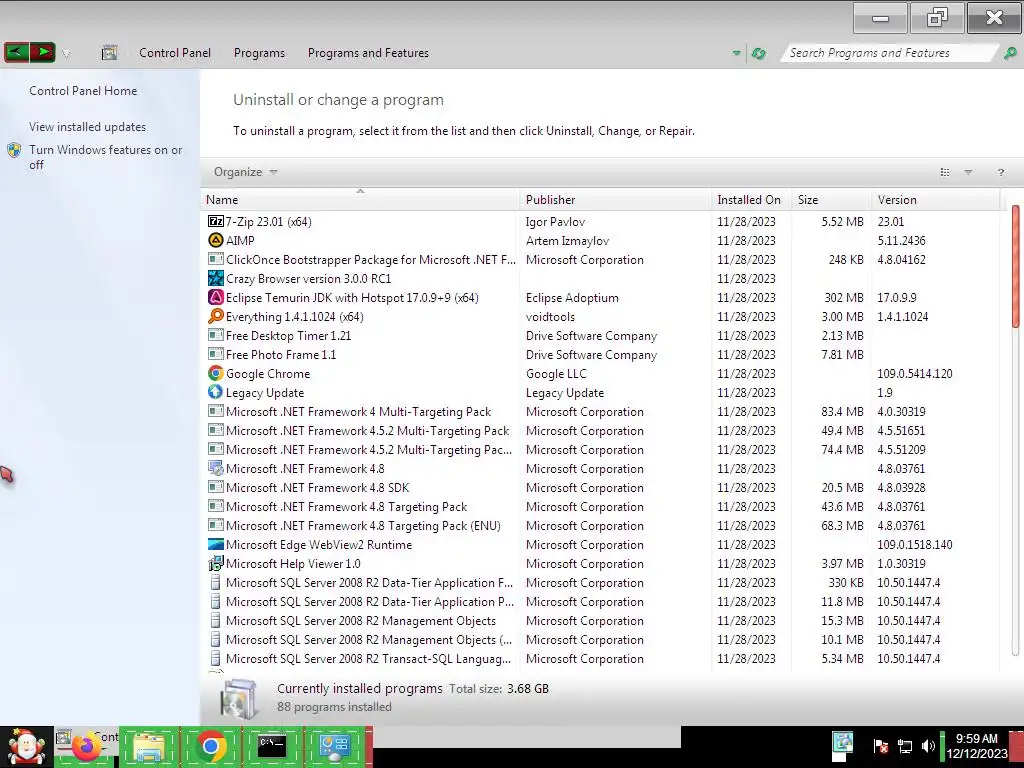Expand the address bar history dropdown

point(737,53)
